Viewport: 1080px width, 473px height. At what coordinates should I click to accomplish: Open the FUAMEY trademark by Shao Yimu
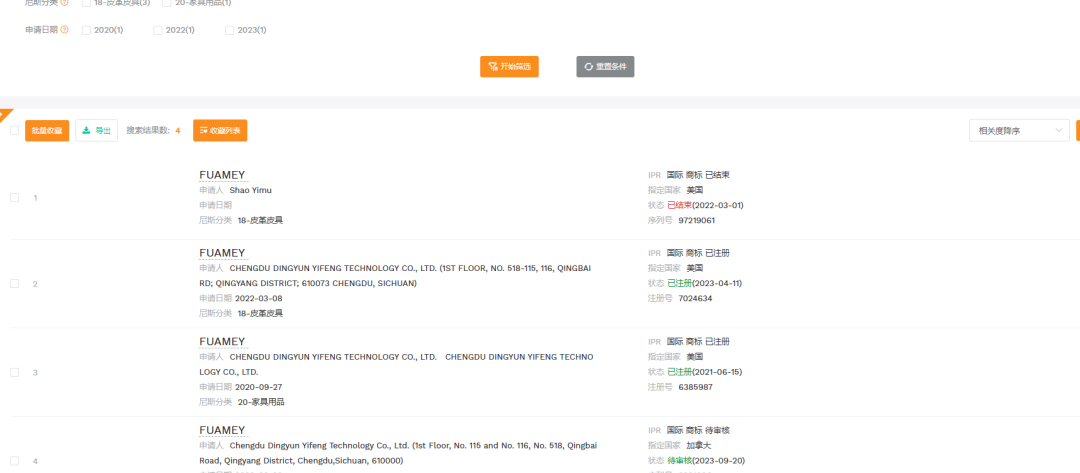222,175
